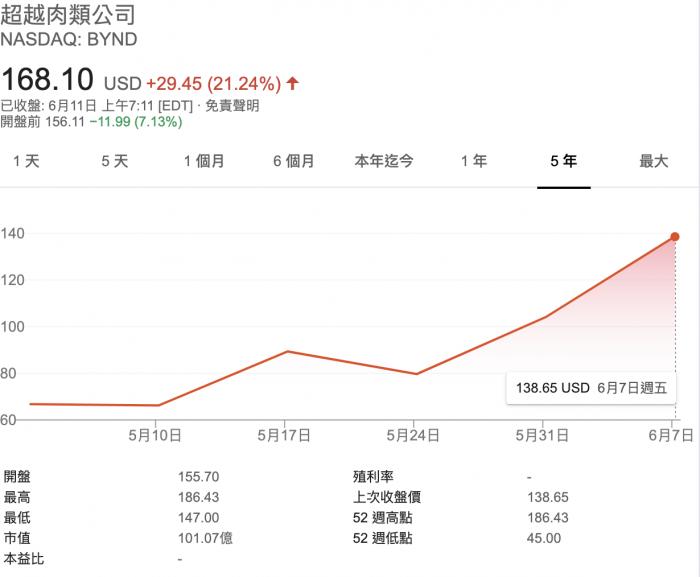Click the 5月31日 point on the chart line
700x577 pixels.
(x=546, y=317)
